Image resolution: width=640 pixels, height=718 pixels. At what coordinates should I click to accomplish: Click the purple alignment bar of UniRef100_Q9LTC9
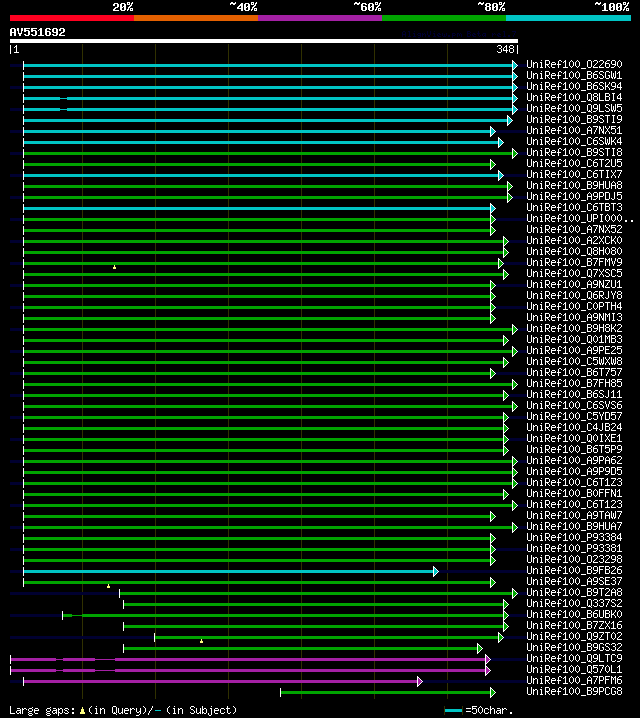[x=248, y=659]
